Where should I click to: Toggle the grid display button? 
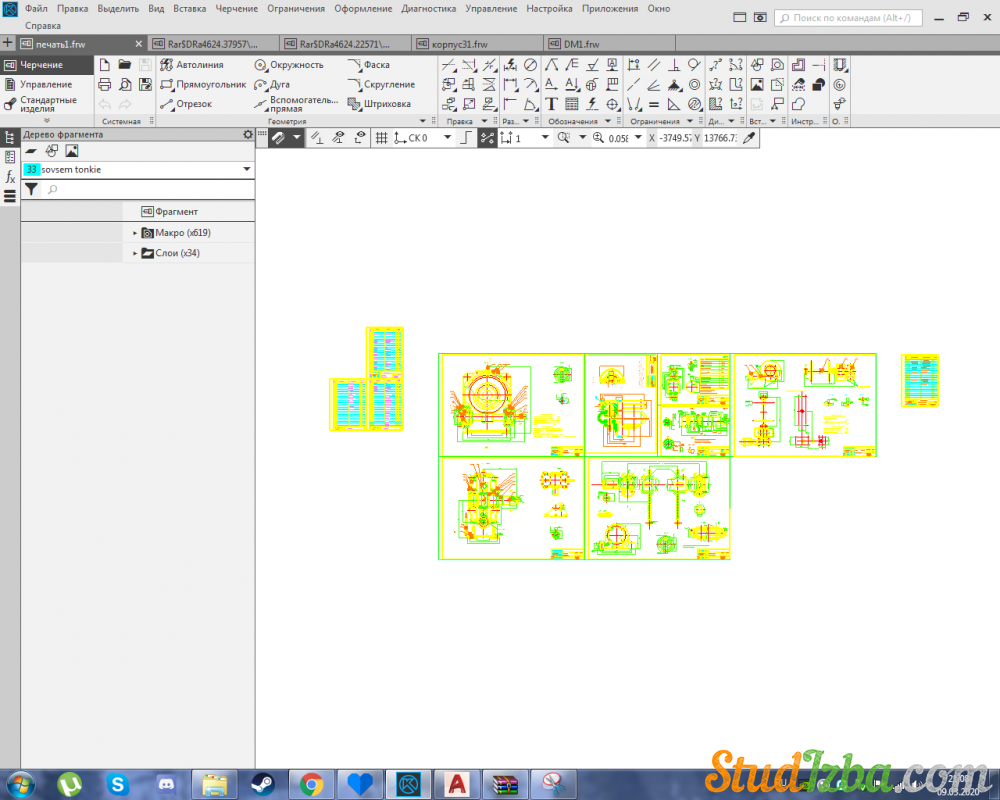[381, 138]
